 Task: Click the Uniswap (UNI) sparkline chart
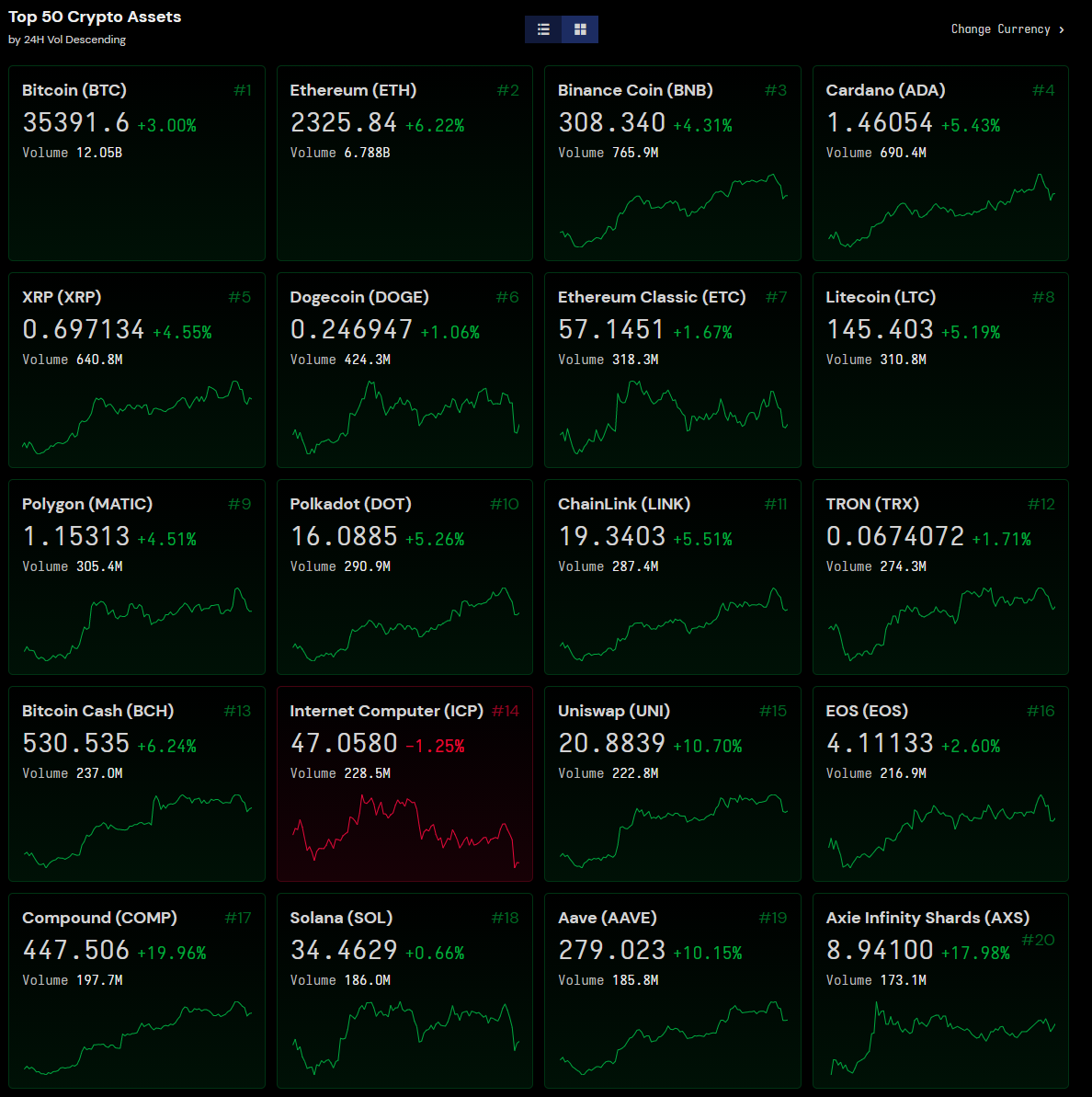(673, 831)
